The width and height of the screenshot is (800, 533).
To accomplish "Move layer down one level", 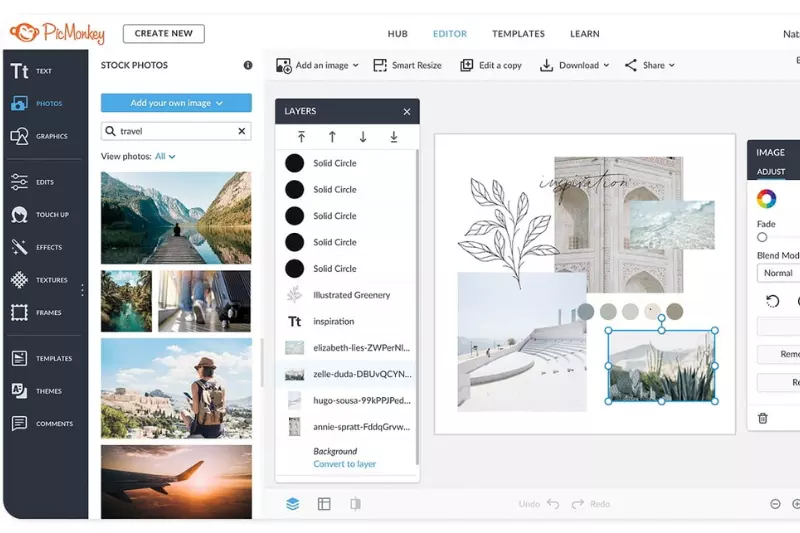I will pyautogui.click(x=363, y=137).
